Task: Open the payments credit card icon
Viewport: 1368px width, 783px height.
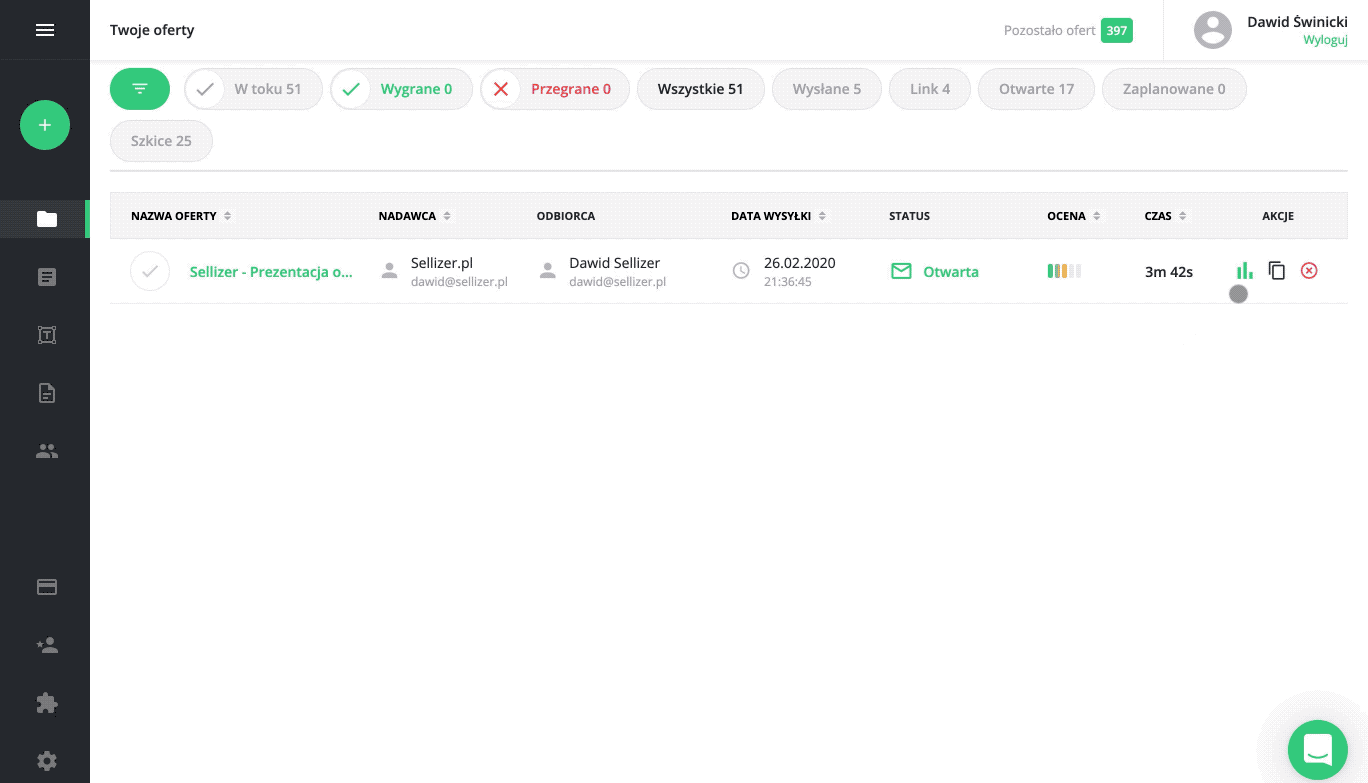Action: 47,588
